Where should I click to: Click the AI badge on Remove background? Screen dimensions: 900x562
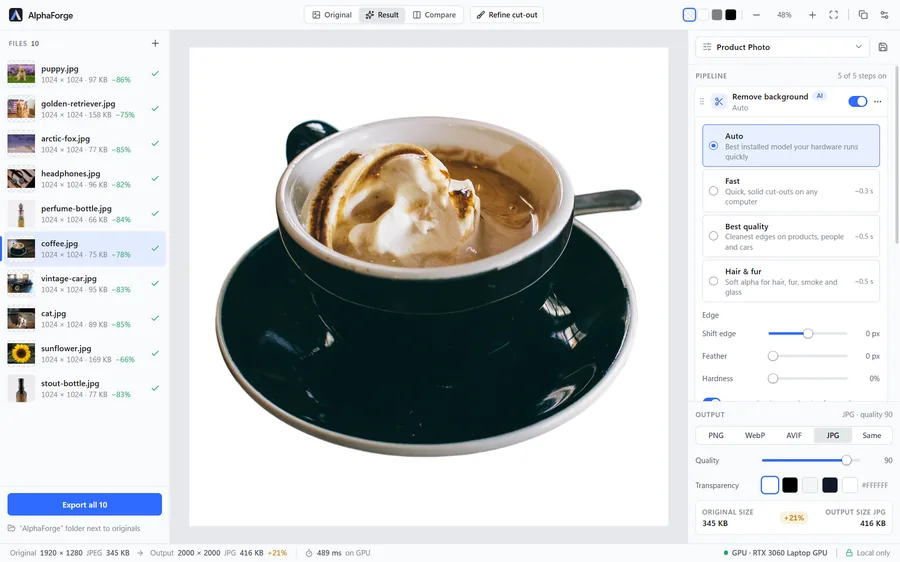pyautogui.click(x=820, y=96)
